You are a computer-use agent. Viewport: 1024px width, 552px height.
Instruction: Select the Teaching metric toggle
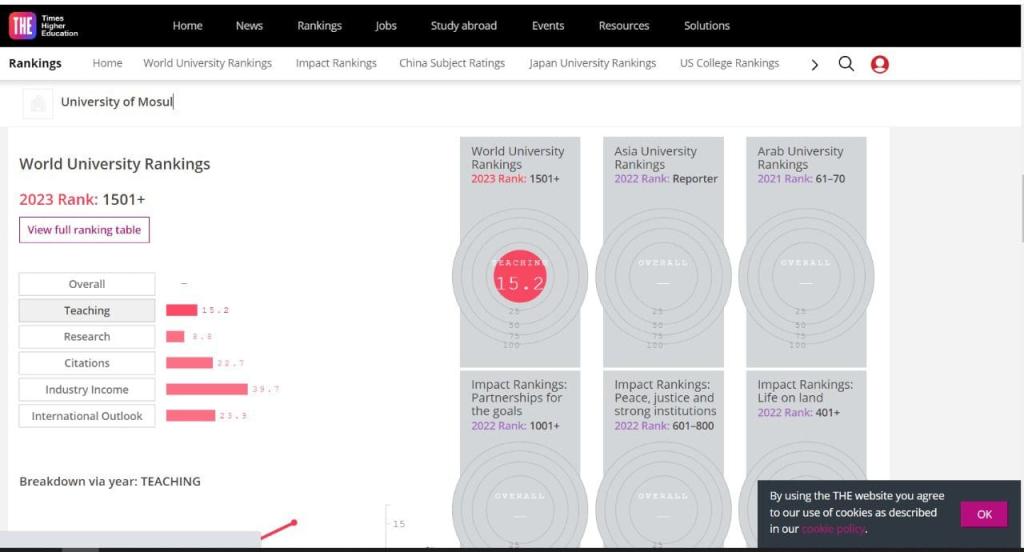87,311
